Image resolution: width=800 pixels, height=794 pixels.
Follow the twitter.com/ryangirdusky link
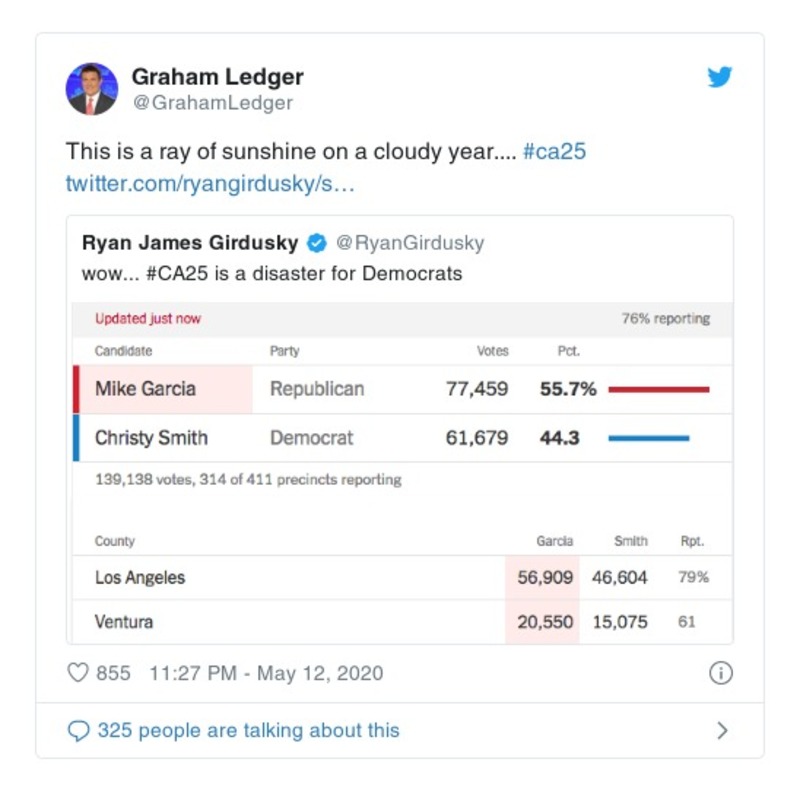(x=210, y=184)
